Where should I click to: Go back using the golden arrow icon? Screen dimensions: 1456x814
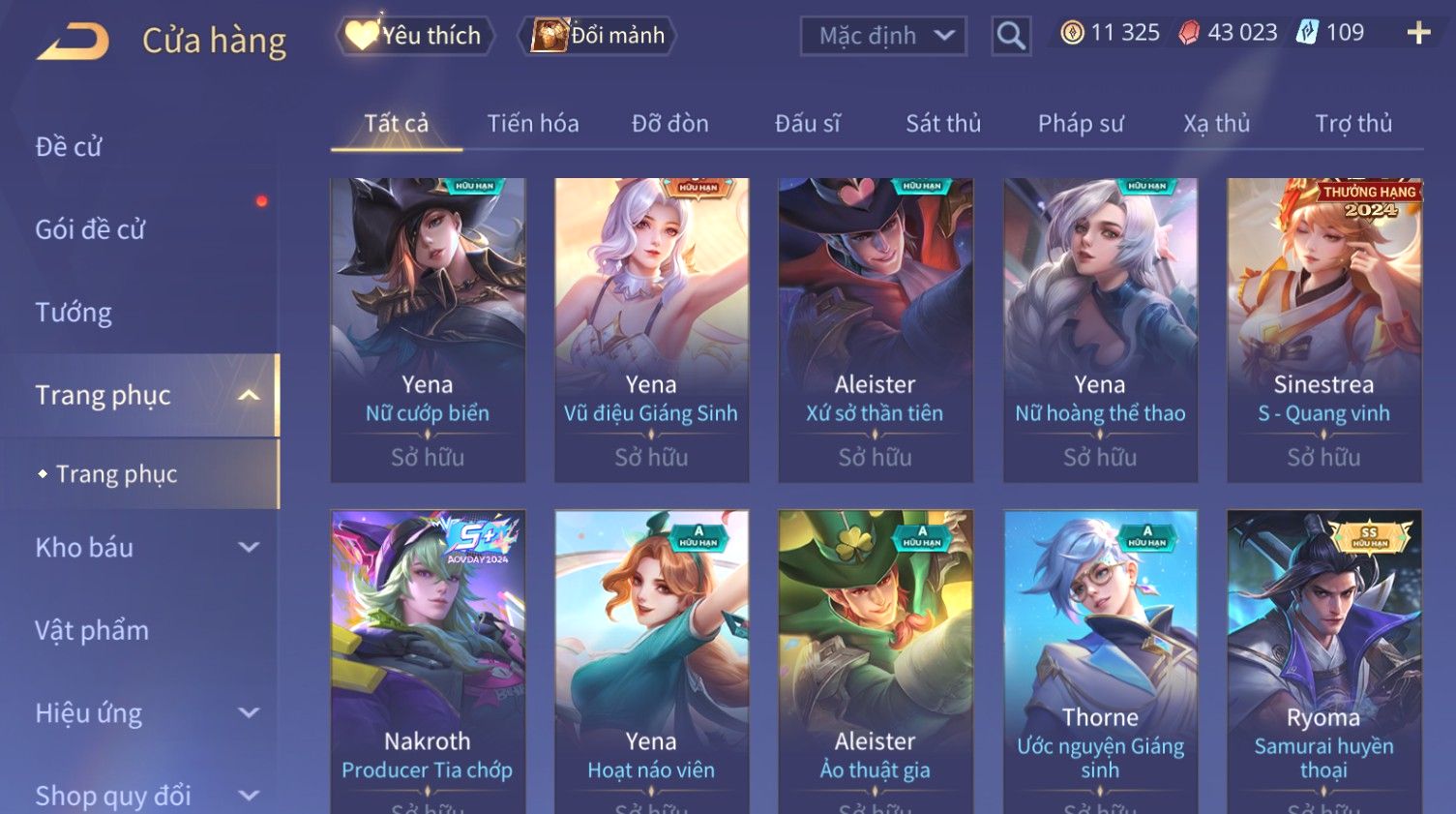73,42
